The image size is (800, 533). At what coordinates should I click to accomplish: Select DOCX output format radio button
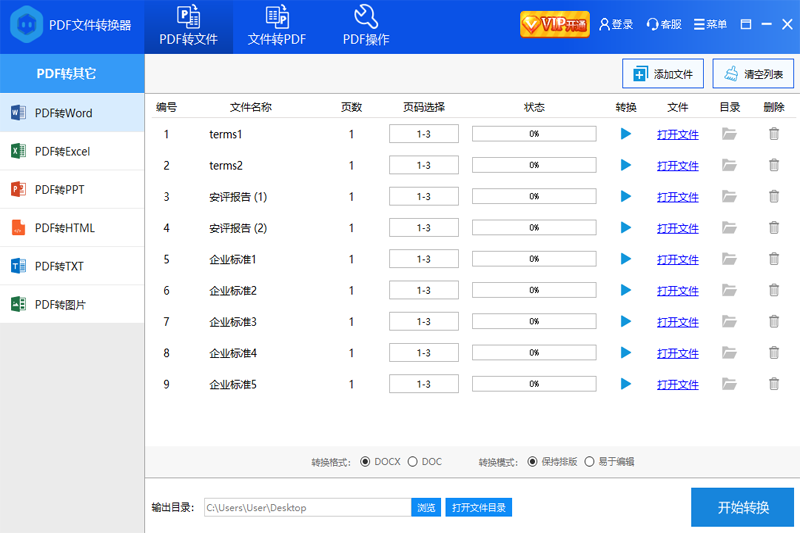pyautogui.click(x=365, y=462)
